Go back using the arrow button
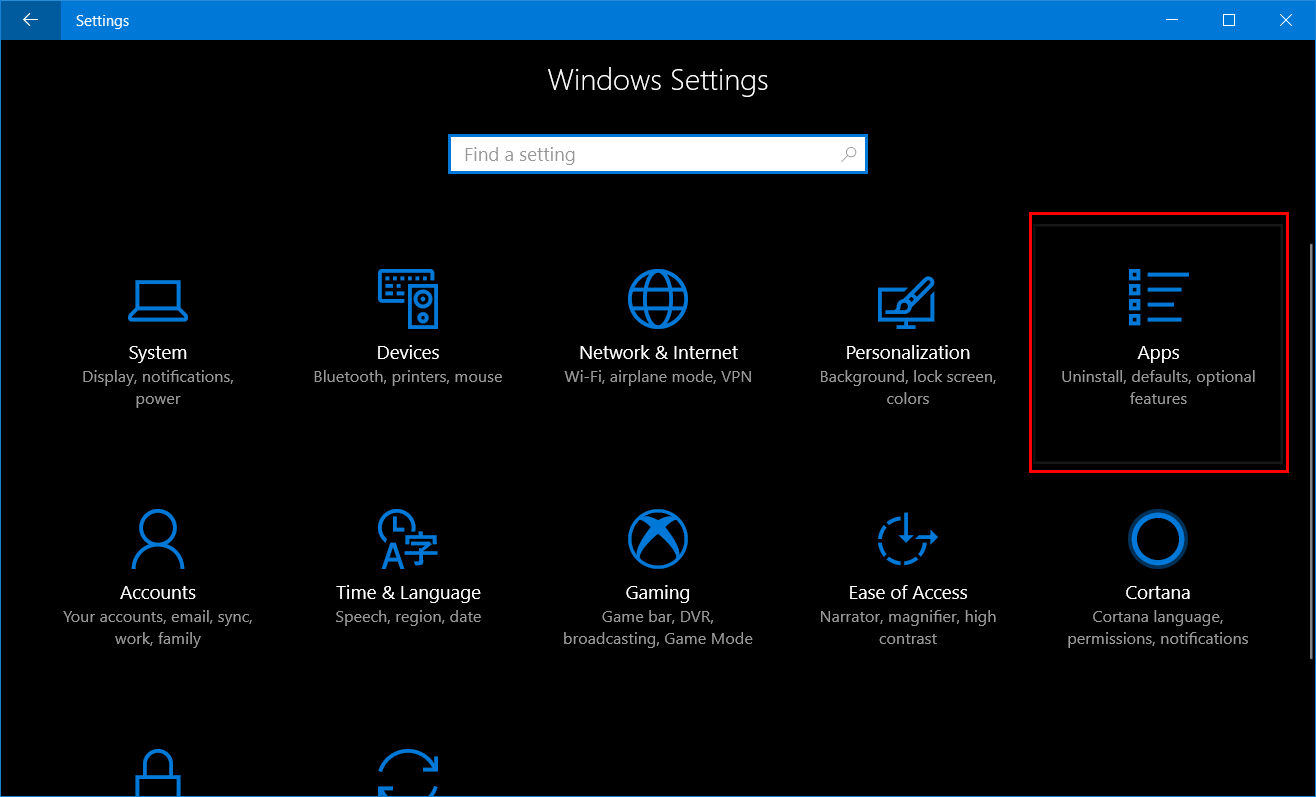 [x=30, y=20]
